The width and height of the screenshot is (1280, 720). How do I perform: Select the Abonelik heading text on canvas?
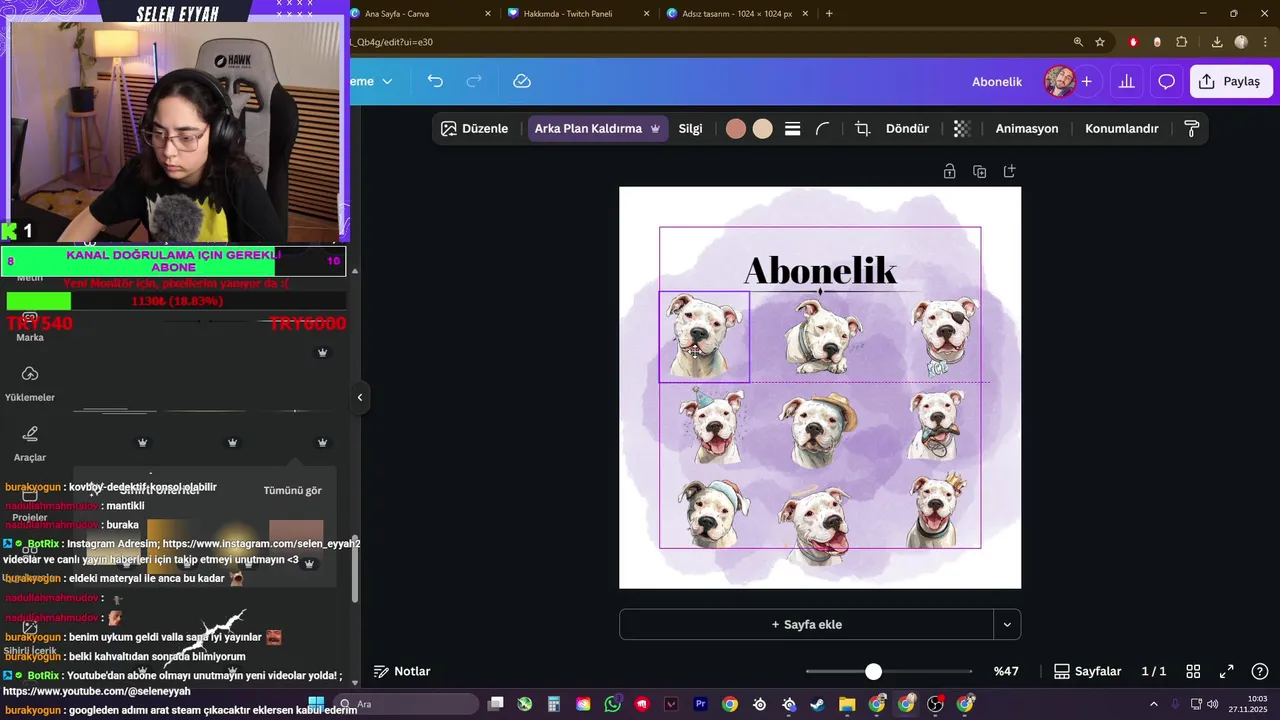pos(820,271)
